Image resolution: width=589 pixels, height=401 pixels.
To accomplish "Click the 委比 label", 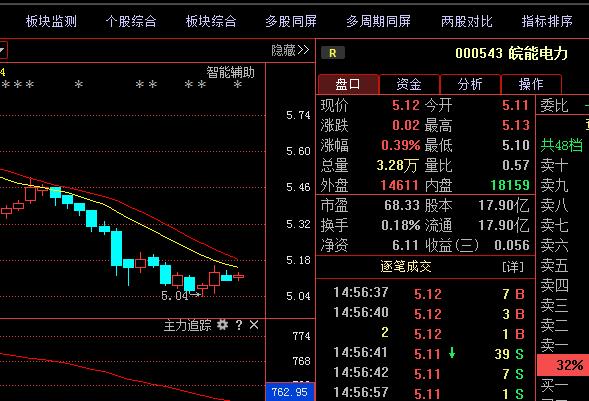I will 554,106.
